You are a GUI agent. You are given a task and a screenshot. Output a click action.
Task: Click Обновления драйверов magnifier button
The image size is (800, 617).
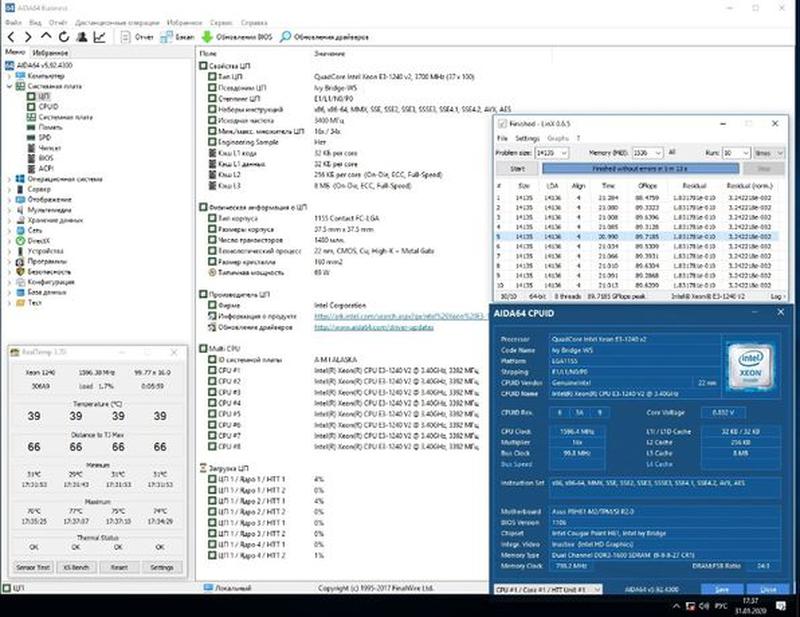click(324, 37)
